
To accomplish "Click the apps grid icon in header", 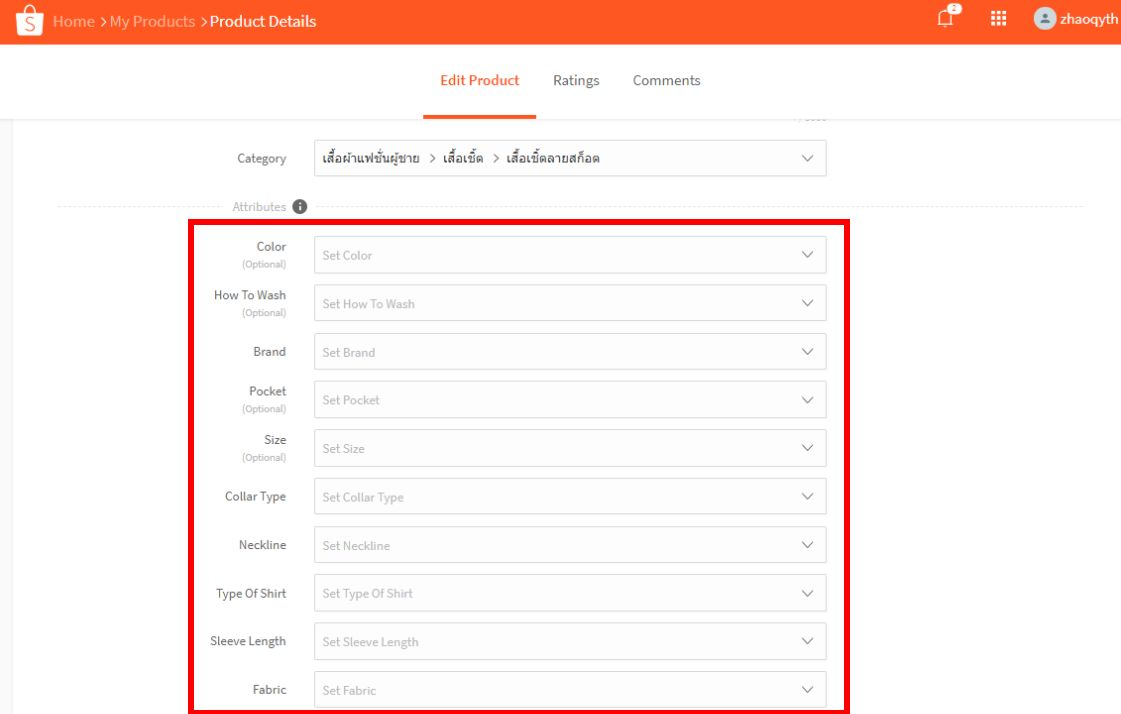I will (997, 19).
